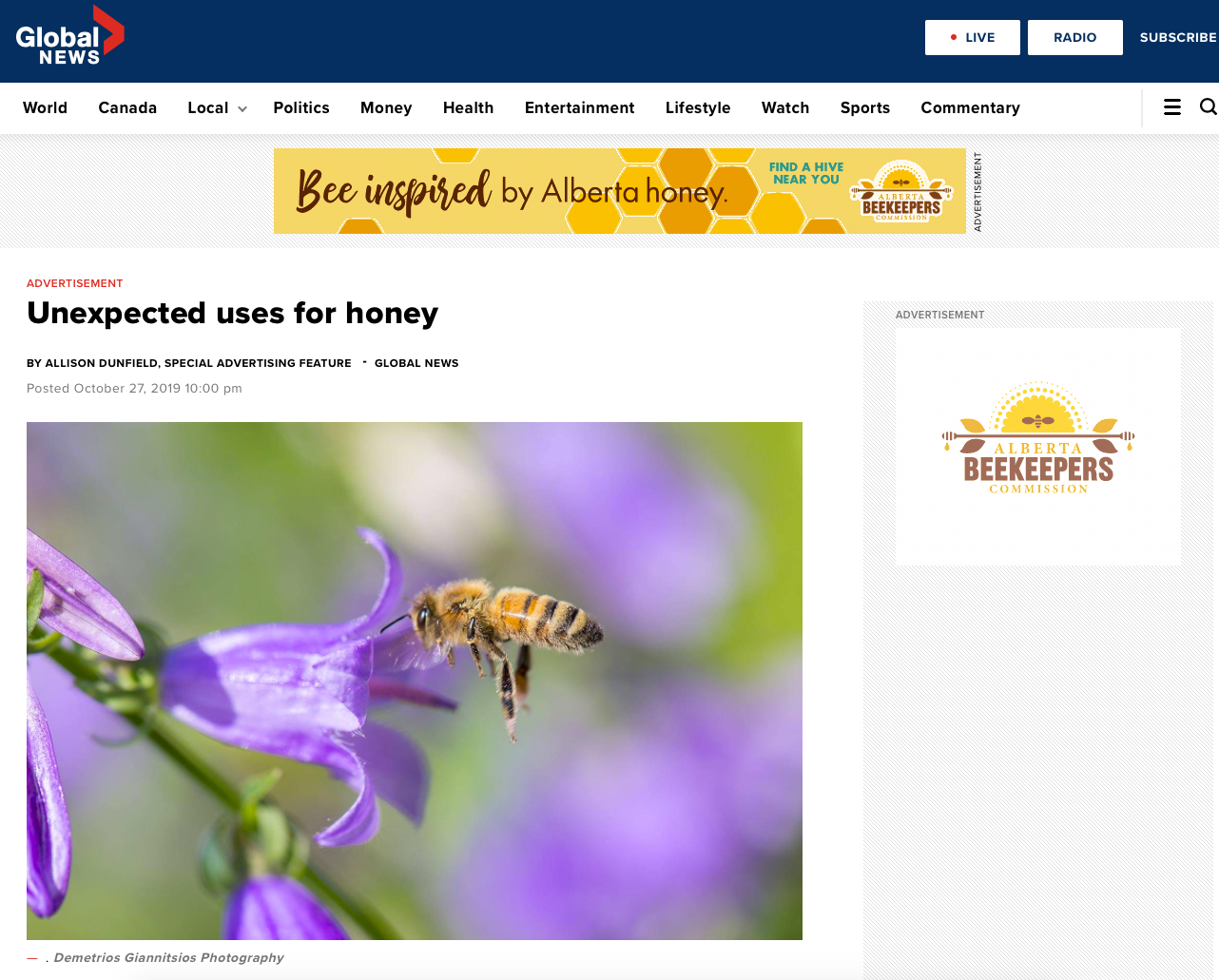
Task: Navigate to the Health section
Action: coord(468,107)
